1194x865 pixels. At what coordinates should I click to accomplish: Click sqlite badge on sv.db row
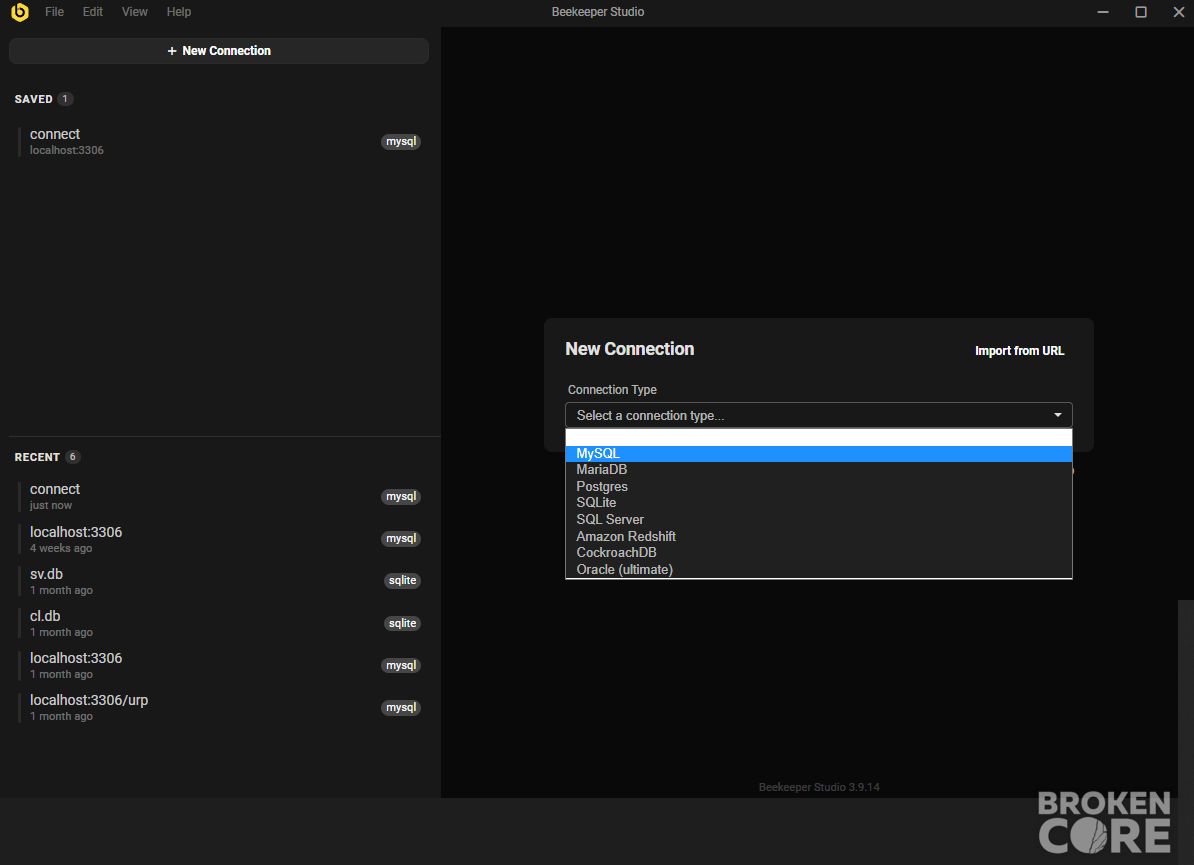(402, 581)
